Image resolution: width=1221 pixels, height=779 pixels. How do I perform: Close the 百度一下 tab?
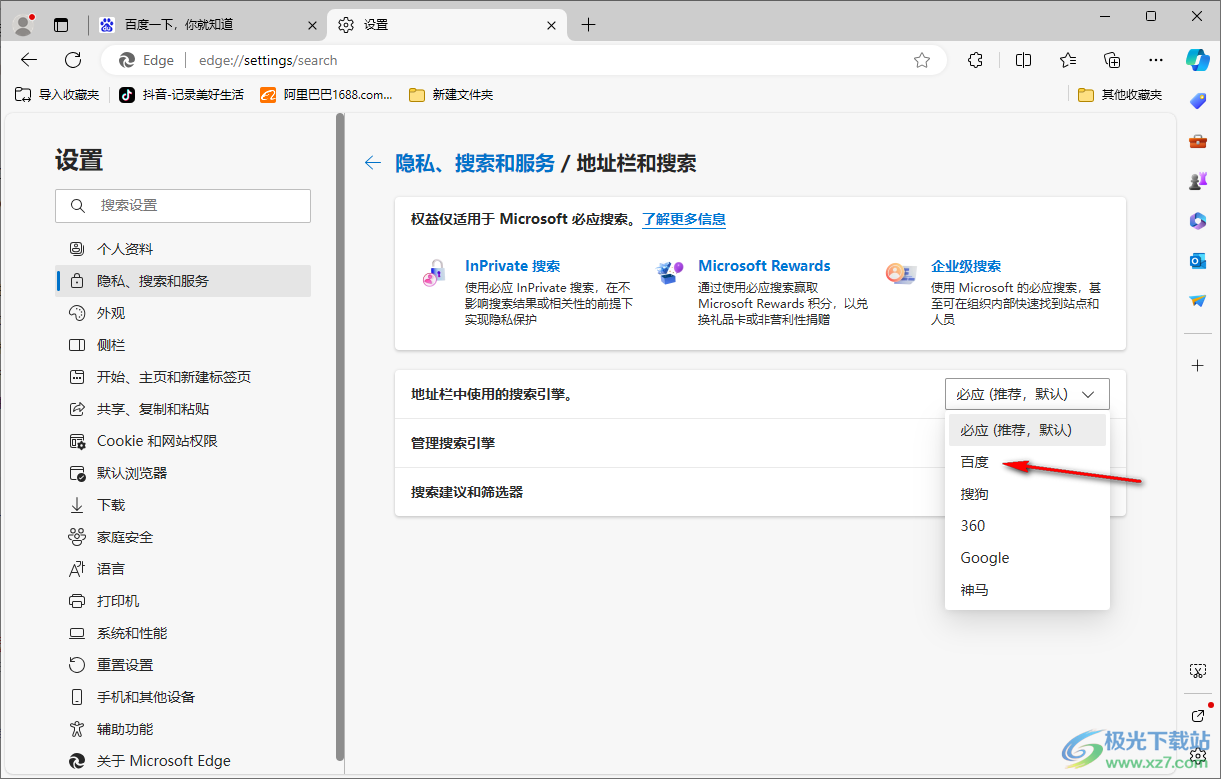pyautogui.click(x=313, y=25)
